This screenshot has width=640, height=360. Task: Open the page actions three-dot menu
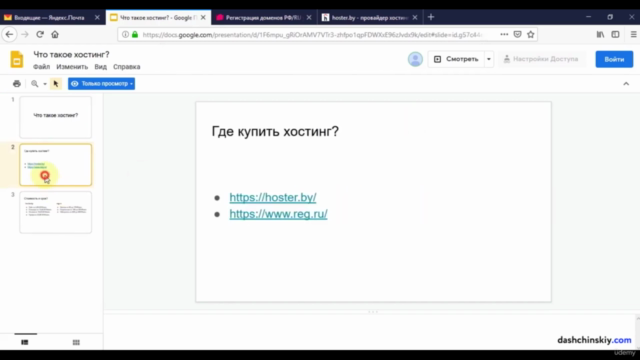(504, 35)
